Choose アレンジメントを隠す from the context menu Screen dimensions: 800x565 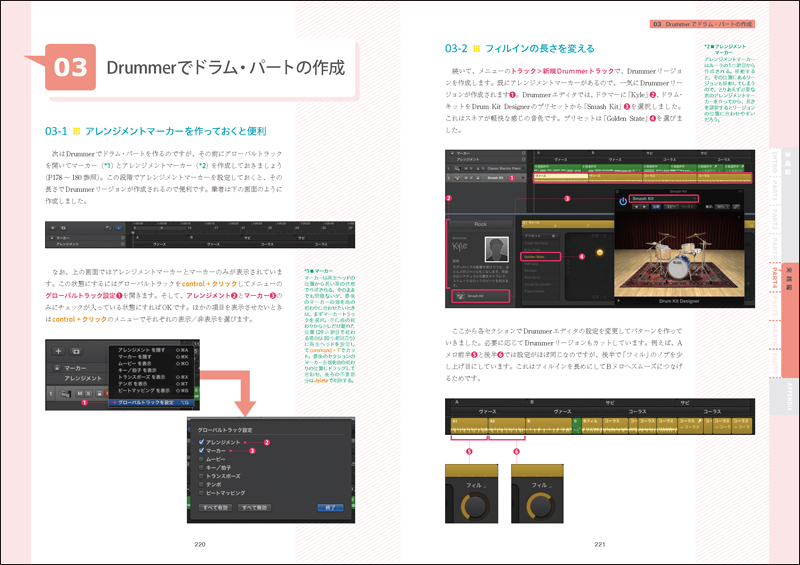pyautogui.click(x=154, y=350)
